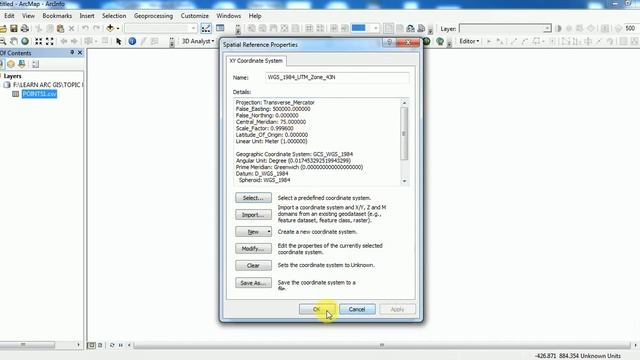Click the Full Extent globe icon
640x360 pixels.
(25, 41)
